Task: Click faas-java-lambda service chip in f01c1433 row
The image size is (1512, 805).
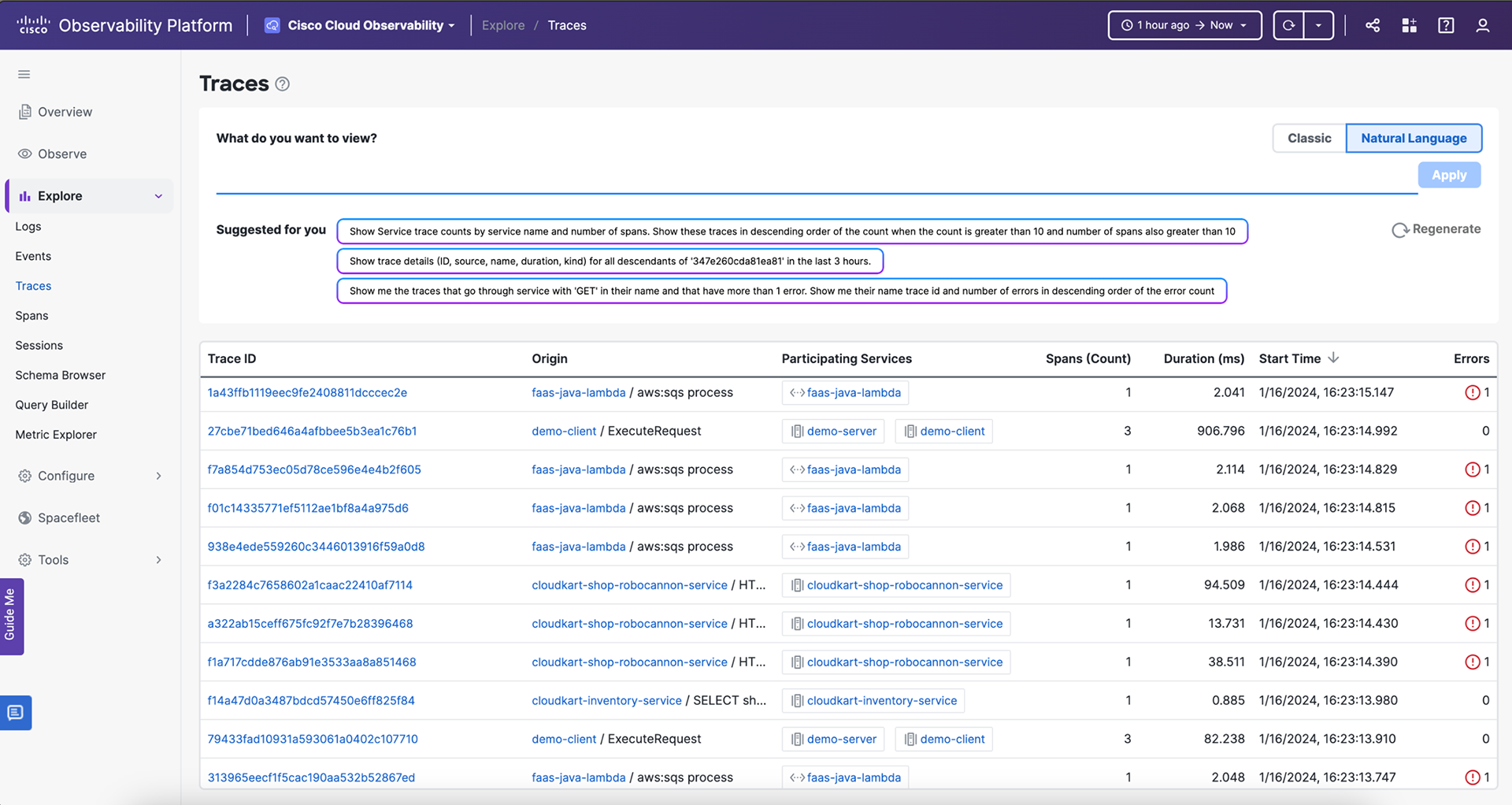Action: 846,508
